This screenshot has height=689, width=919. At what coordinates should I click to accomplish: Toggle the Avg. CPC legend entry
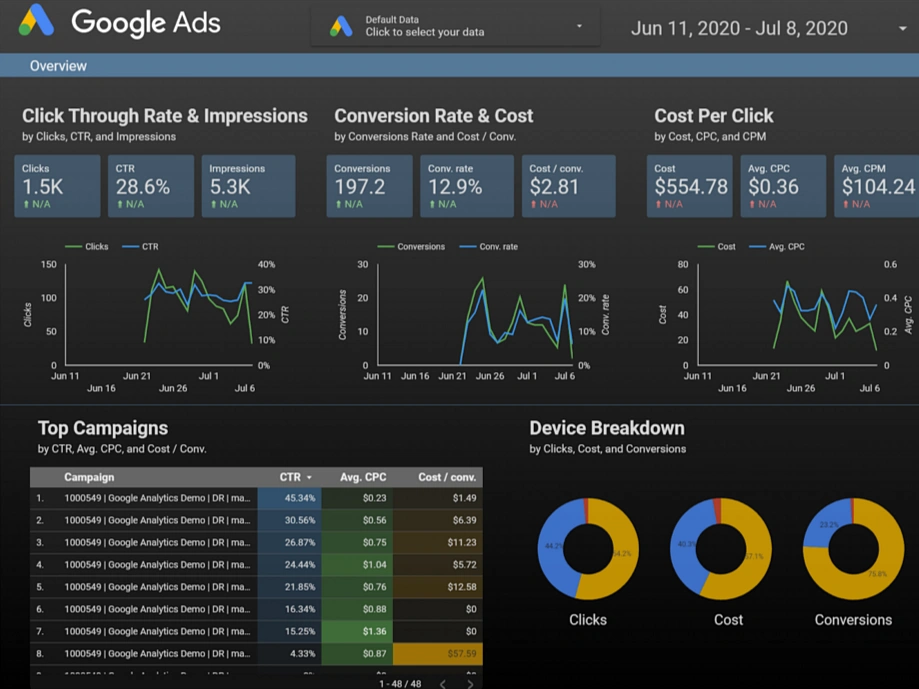tap(777, 247)
